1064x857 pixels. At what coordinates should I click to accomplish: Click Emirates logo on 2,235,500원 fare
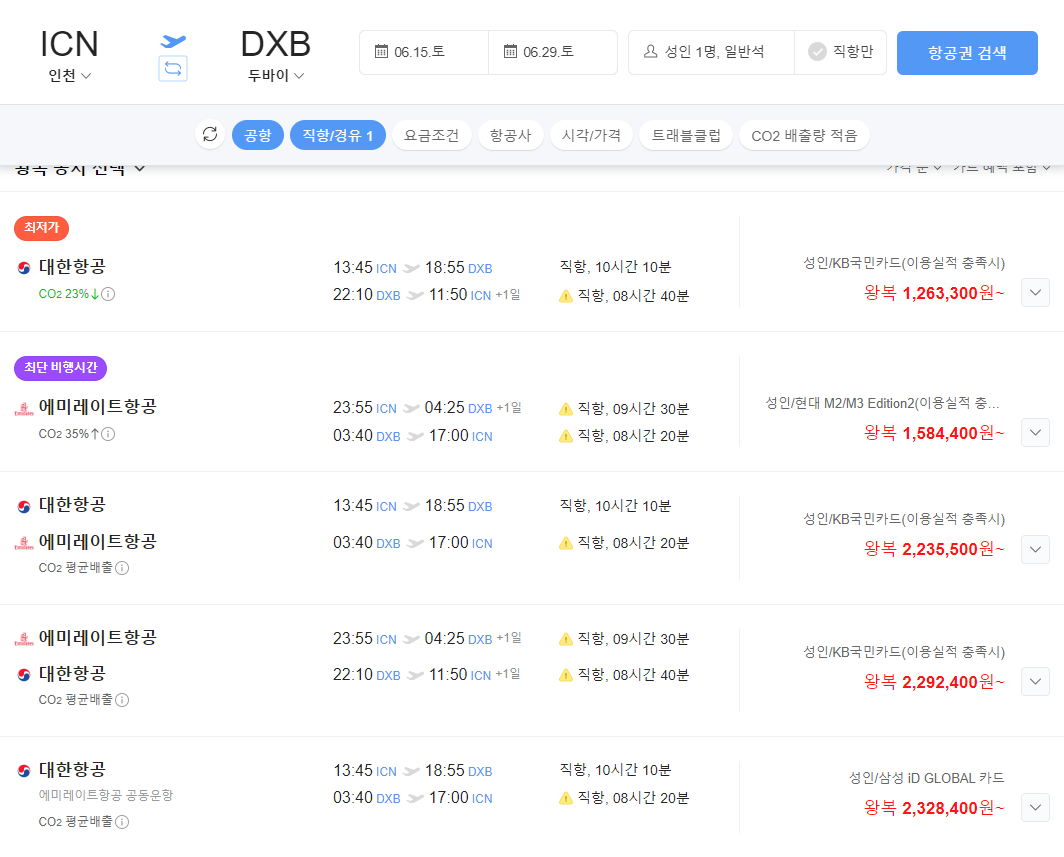[x=24, y=542]
